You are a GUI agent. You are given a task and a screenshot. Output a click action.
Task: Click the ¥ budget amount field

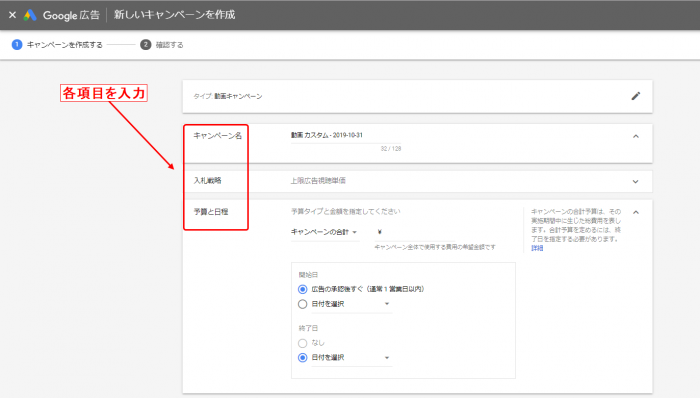tap(415, 232)
